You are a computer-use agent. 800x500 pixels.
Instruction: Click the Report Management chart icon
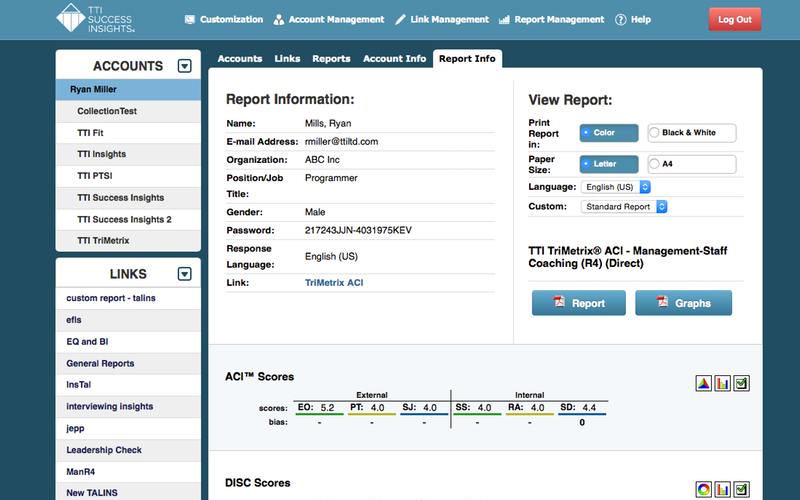click(504, 19)
